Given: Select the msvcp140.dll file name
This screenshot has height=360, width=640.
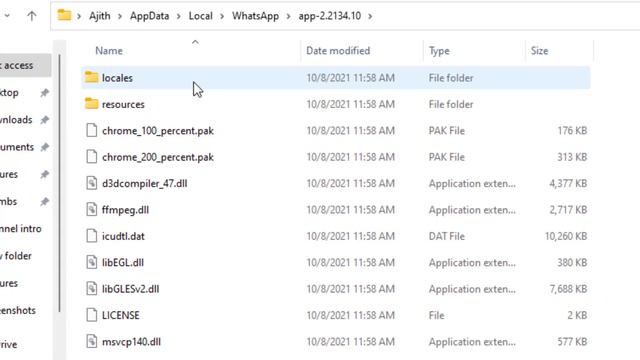Looking at the screenshot, I should pos(131,342).
